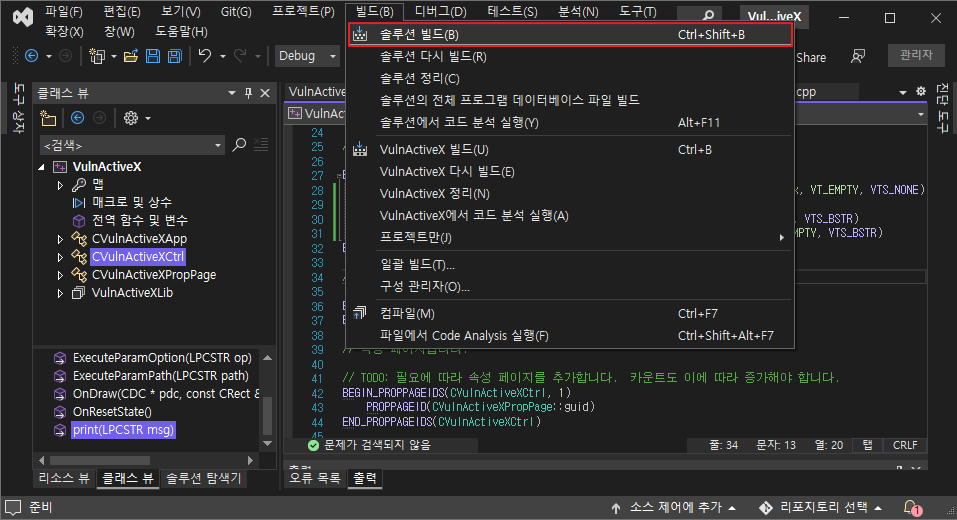
Task: Open dropdown arrow next to settings gear
Action: pyautogui.click(x=148, y=118)
